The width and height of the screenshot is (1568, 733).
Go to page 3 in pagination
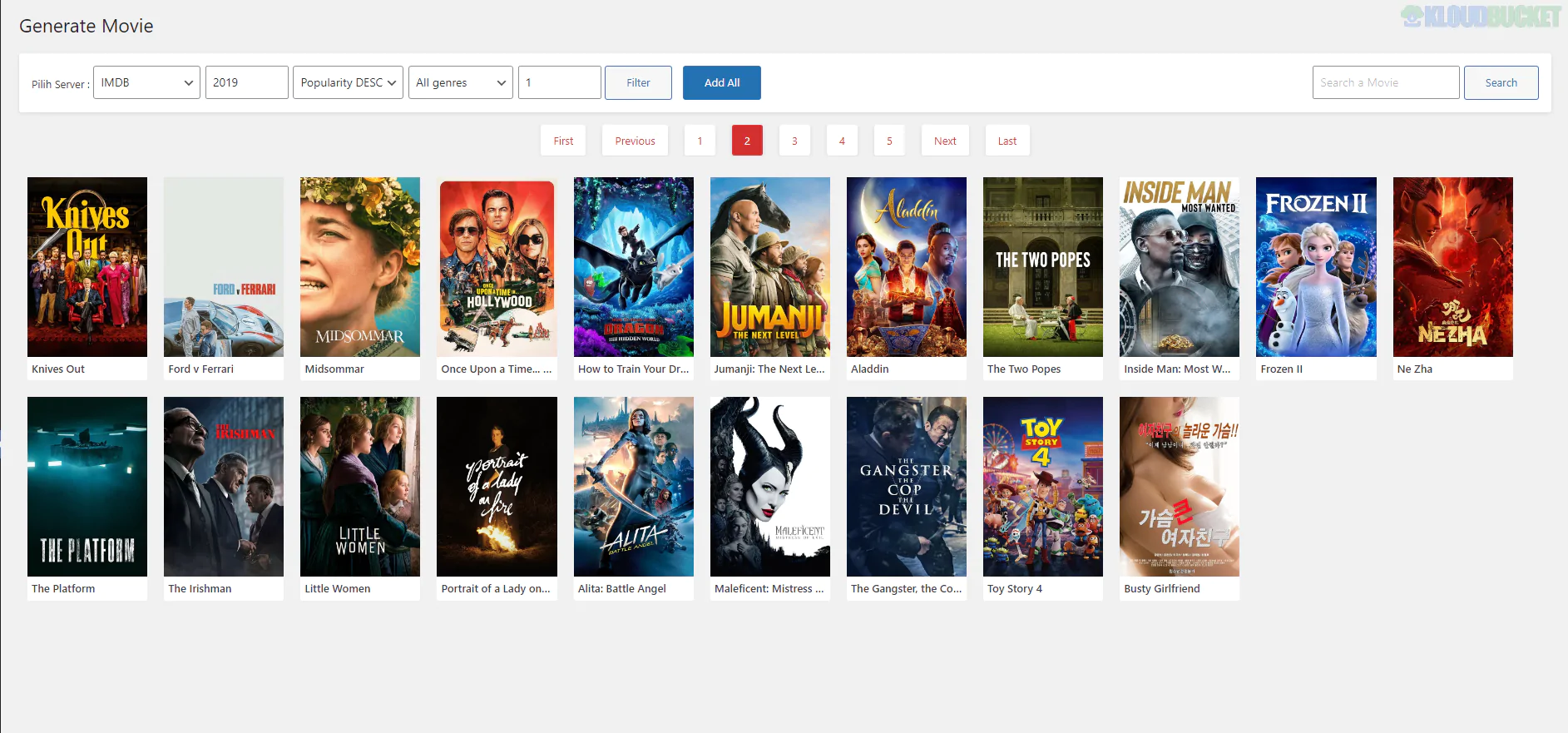click(x=794, y=141)
